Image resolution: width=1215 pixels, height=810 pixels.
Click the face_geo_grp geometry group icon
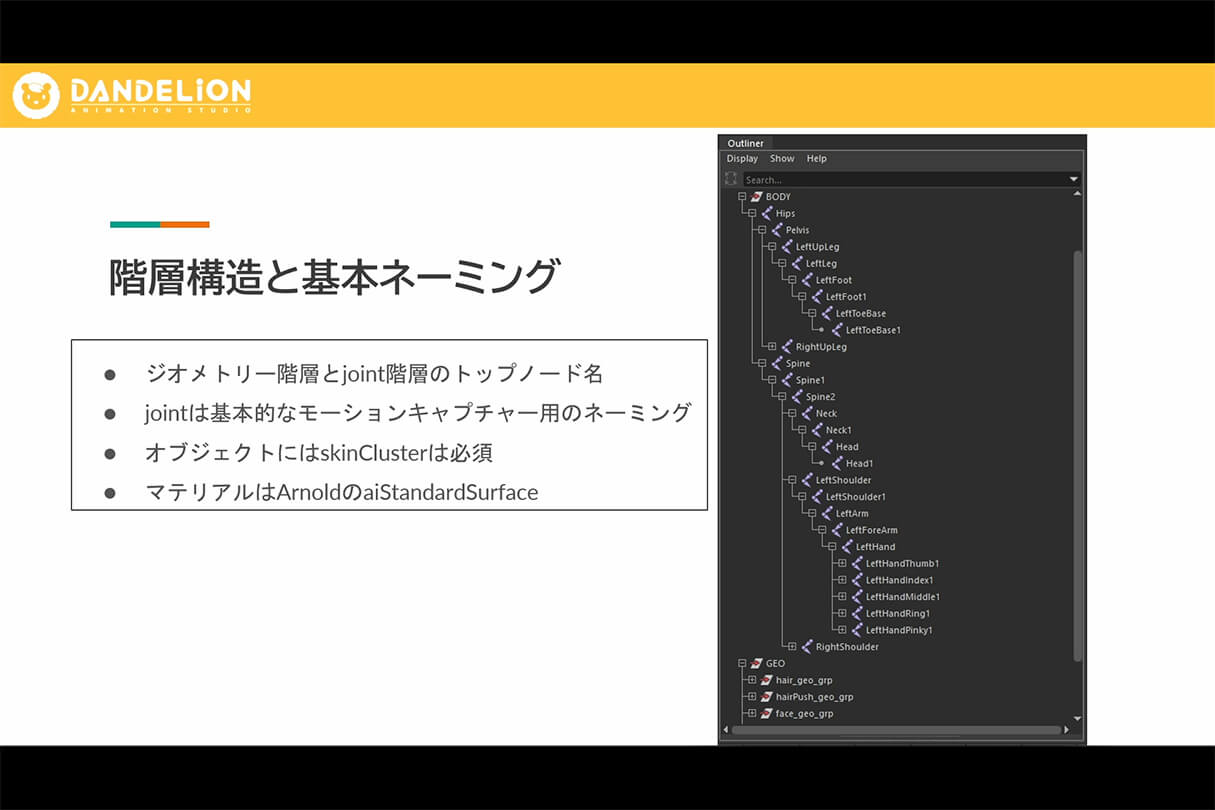click(766, 713)
